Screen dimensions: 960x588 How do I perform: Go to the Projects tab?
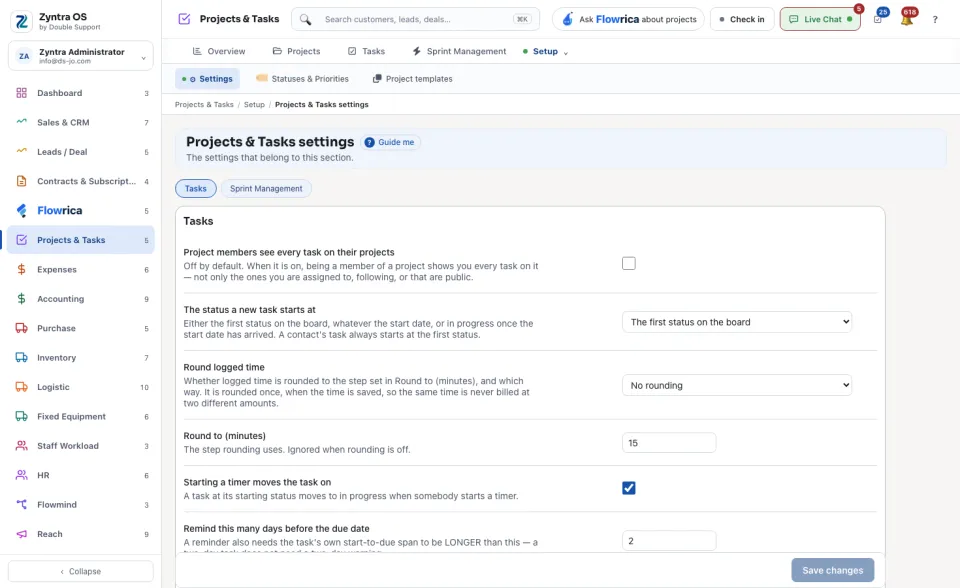click(296, 51)
